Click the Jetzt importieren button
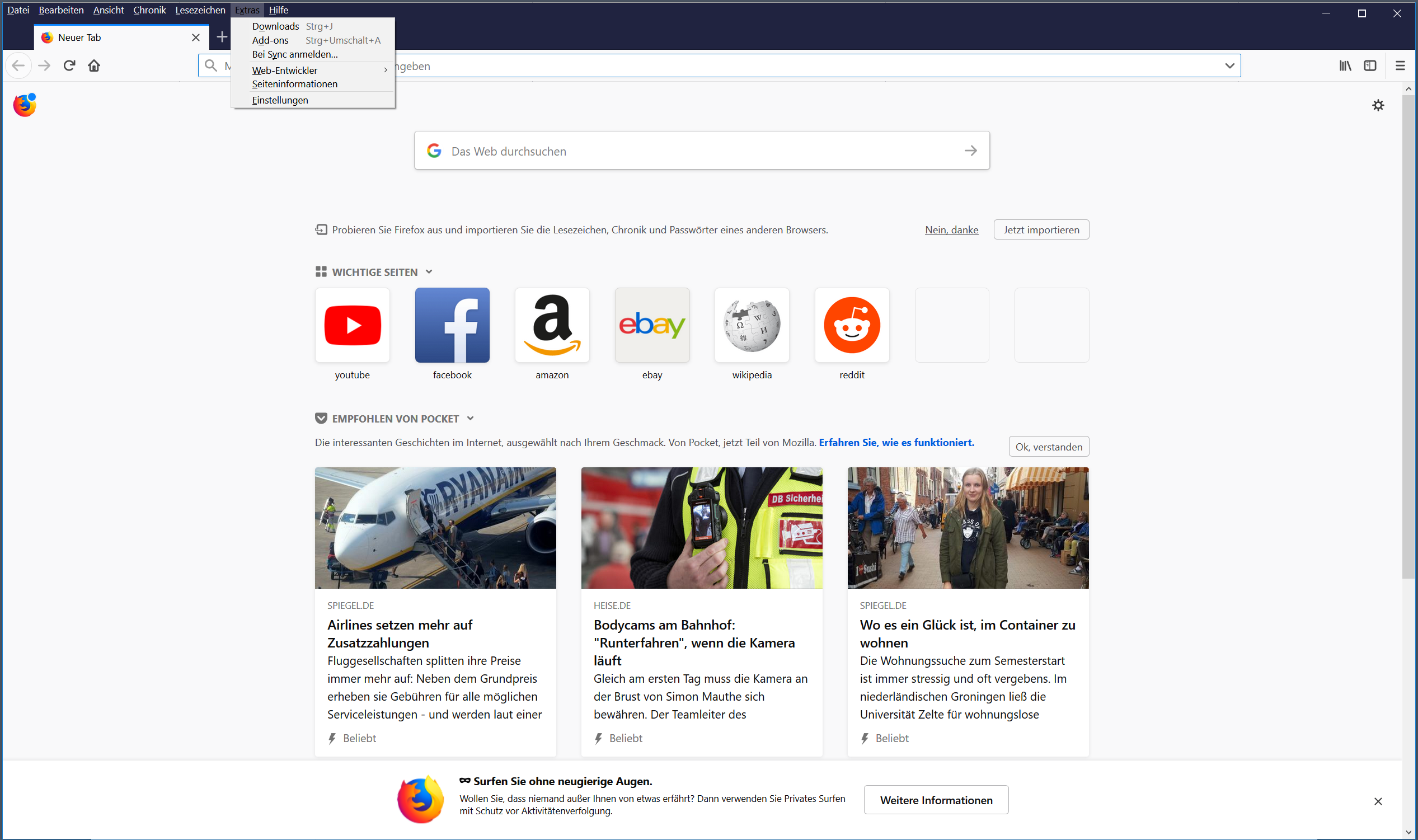Screen dimensions: 1418x840 (x=1041, y=230)
